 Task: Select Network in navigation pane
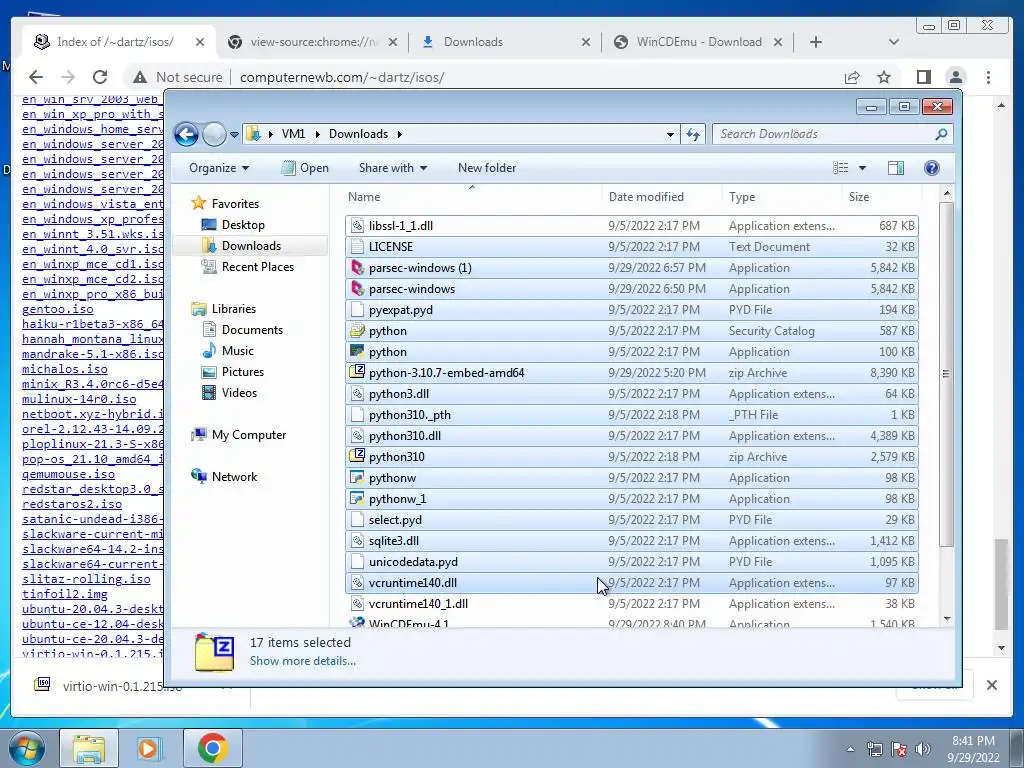pos(234,477)
